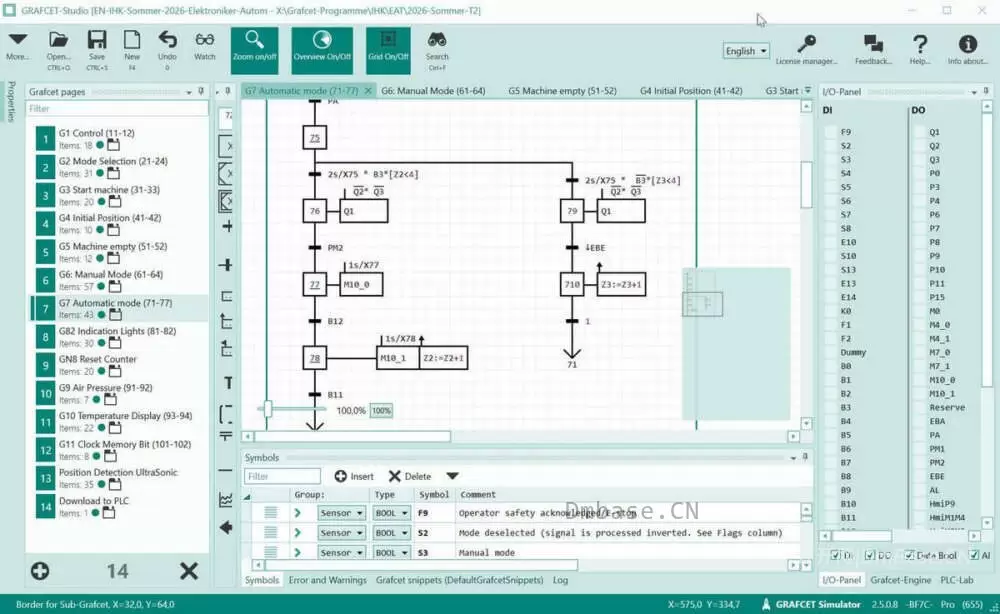Open Help question mark icon

919,50
